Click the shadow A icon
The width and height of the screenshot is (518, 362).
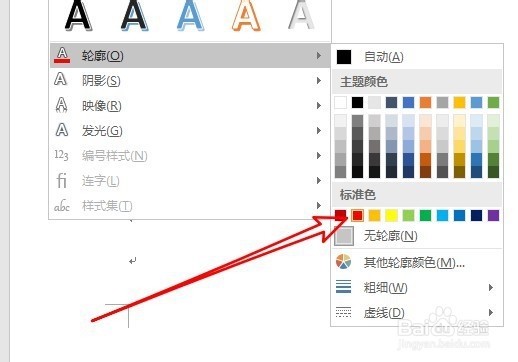pos(61,79)
